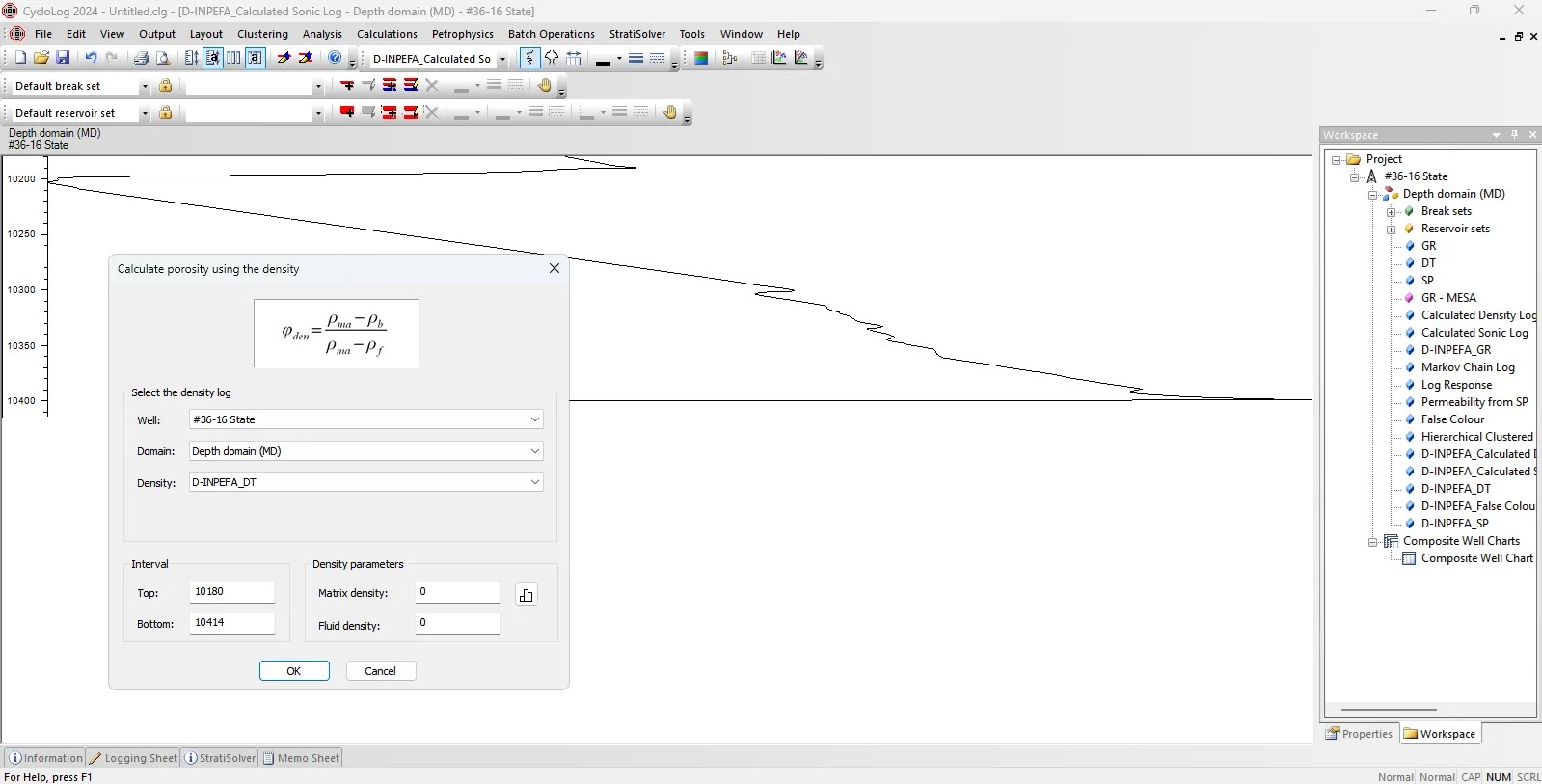Screen dimensions: 1542x784
Task: Click the colour palette toolbar icon
Action: tap(701, 58)
